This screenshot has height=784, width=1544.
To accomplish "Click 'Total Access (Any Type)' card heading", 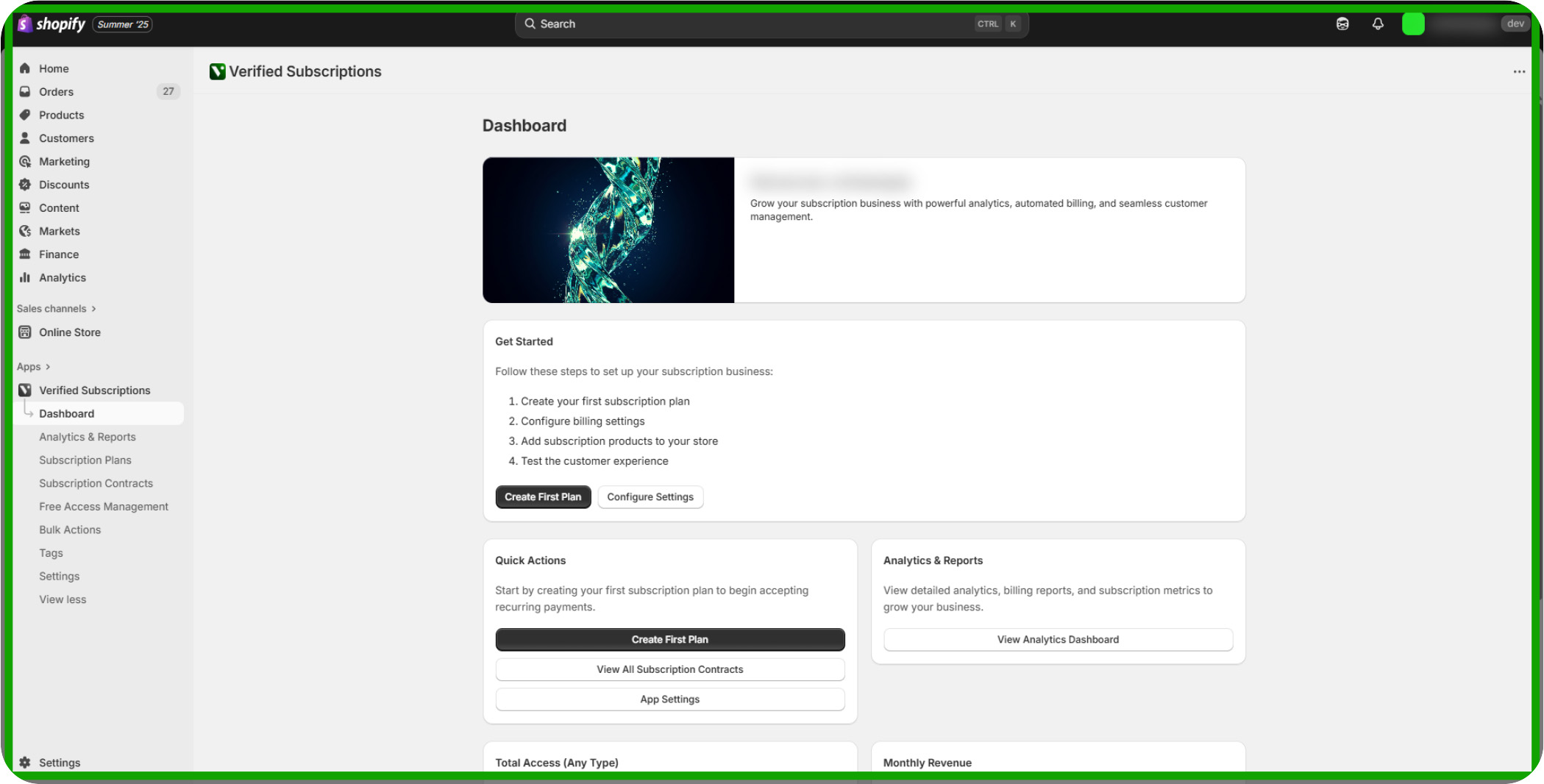I will coord(557,762).
